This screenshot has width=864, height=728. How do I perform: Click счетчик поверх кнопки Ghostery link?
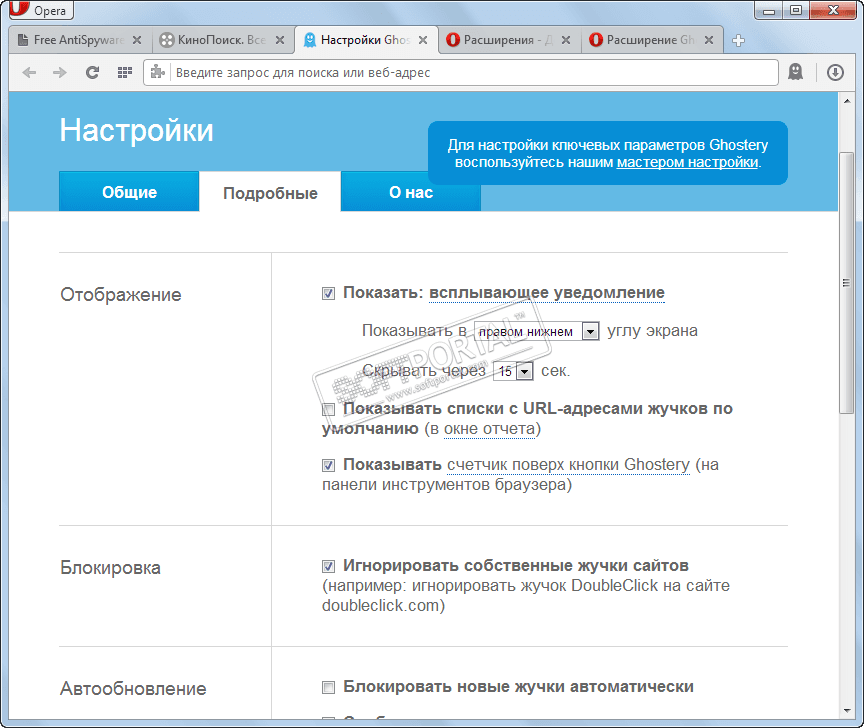[x=568, y=465]
